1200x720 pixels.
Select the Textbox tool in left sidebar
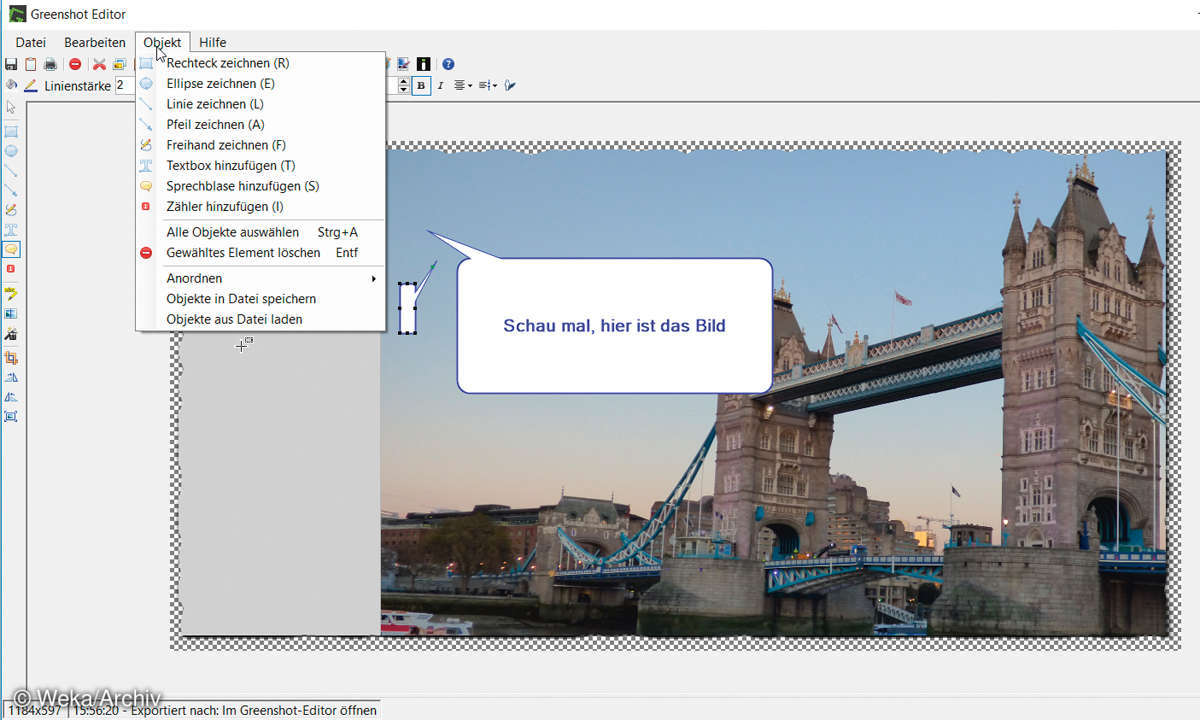click(11, 229)
